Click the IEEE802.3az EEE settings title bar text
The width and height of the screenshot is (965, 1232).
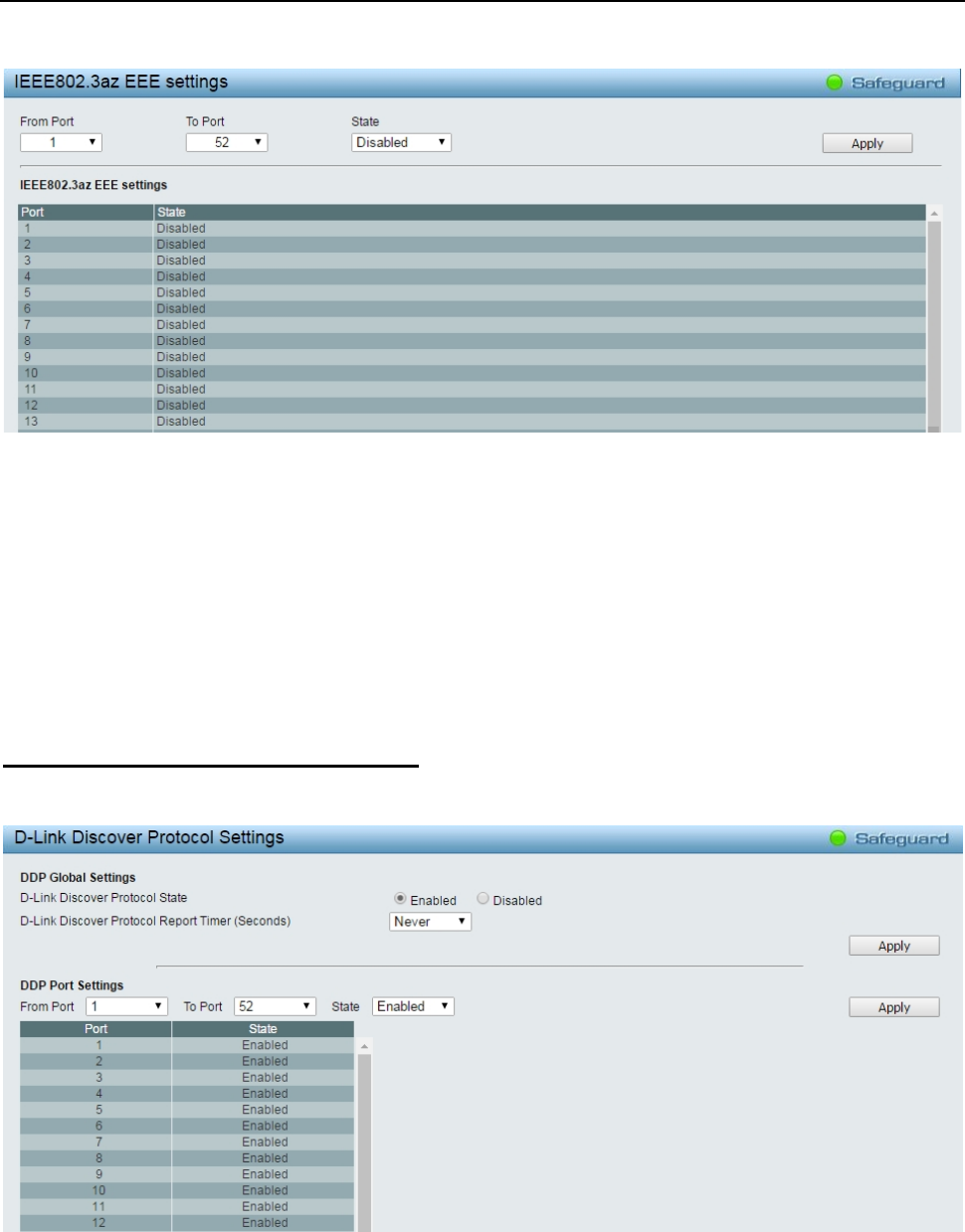click(x=121, y=82)
